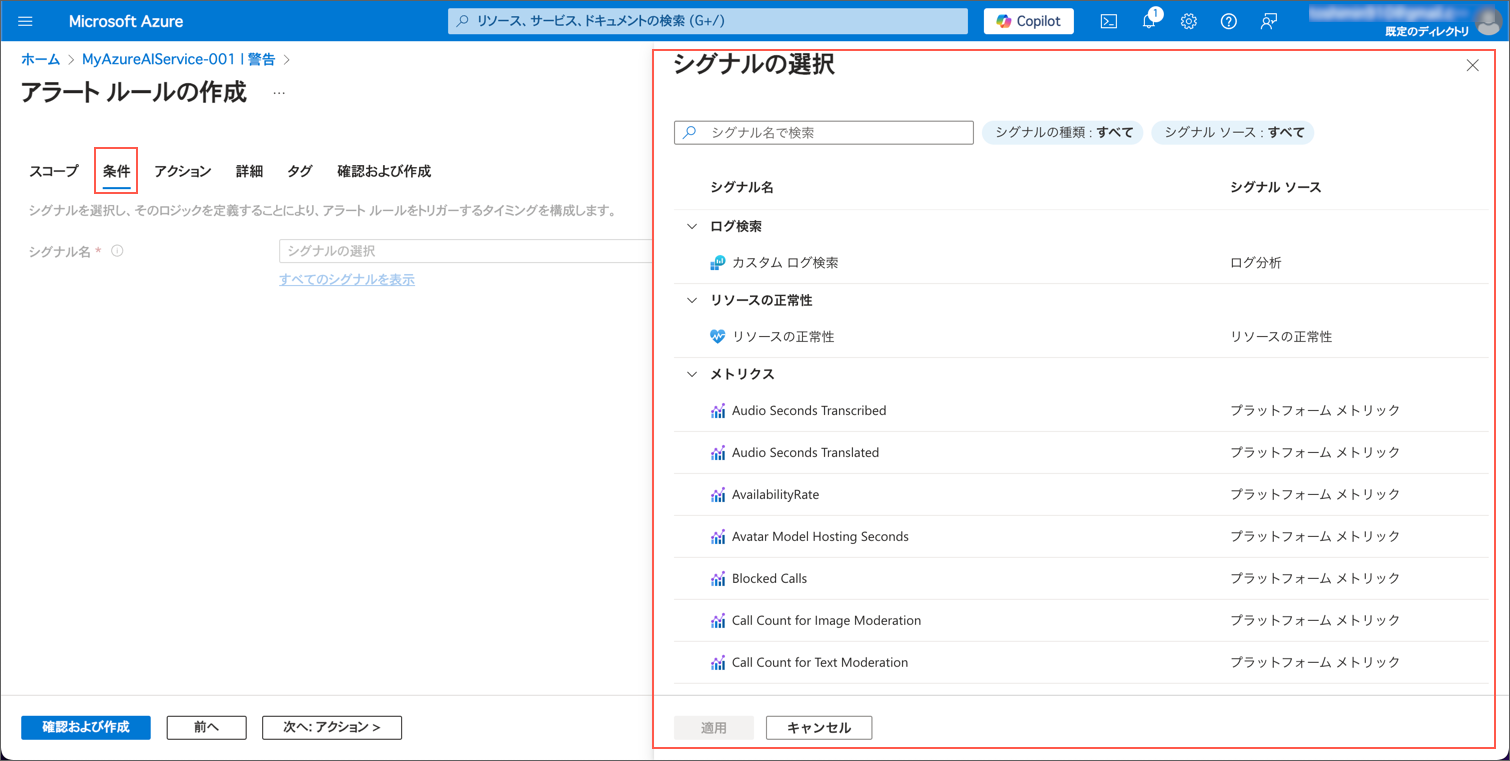The width and height of the screenshot is (1510, 761).
Task: Click the シグナル名 column header
Action: point(742,188)
